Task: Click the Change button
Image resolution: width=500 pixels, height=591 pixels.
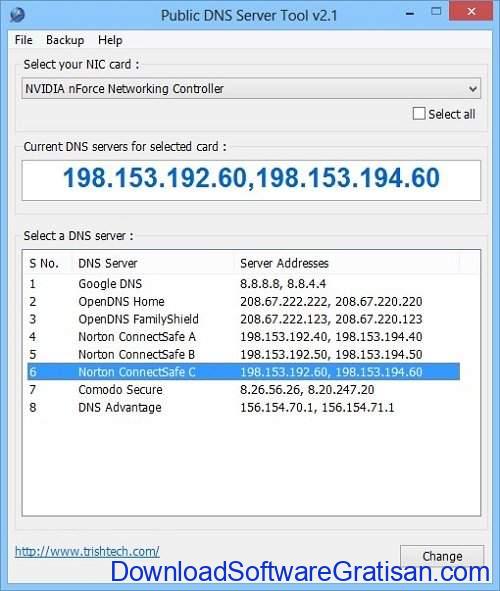Action: pos(442,556)
